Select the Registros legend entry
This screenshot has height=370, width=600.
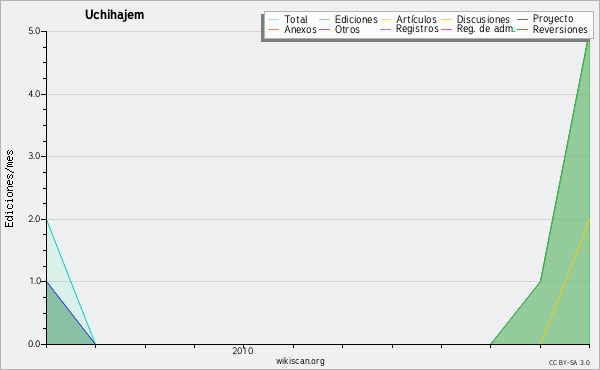pos(417,29)
